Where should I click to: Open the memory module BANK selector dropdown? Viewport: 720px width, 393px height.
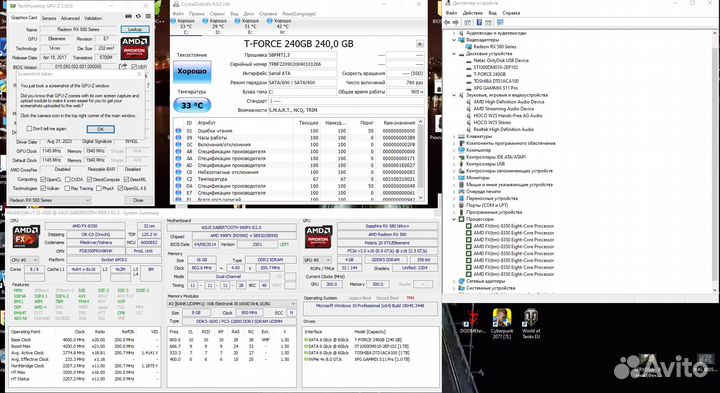click(232, 303)
